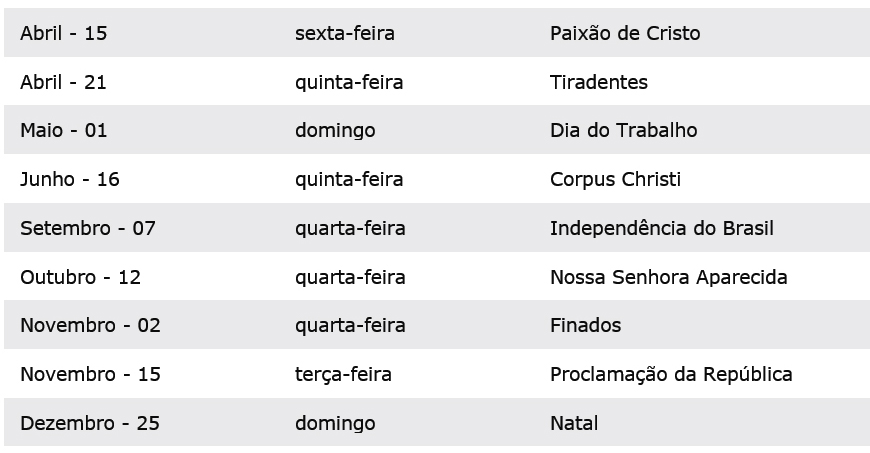870x453 pixels.
Task: Select the "Junho - 16" date cell
Action: 70,180
